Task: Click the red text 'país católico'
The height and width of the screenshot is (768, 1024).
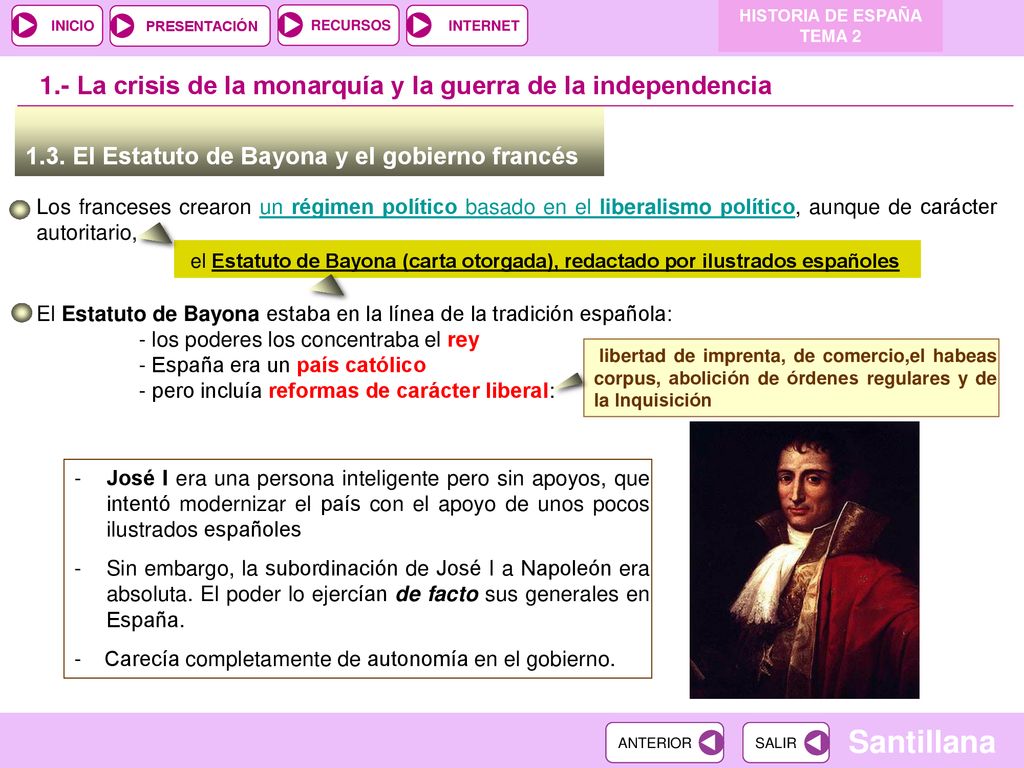Action: point(361,365)
